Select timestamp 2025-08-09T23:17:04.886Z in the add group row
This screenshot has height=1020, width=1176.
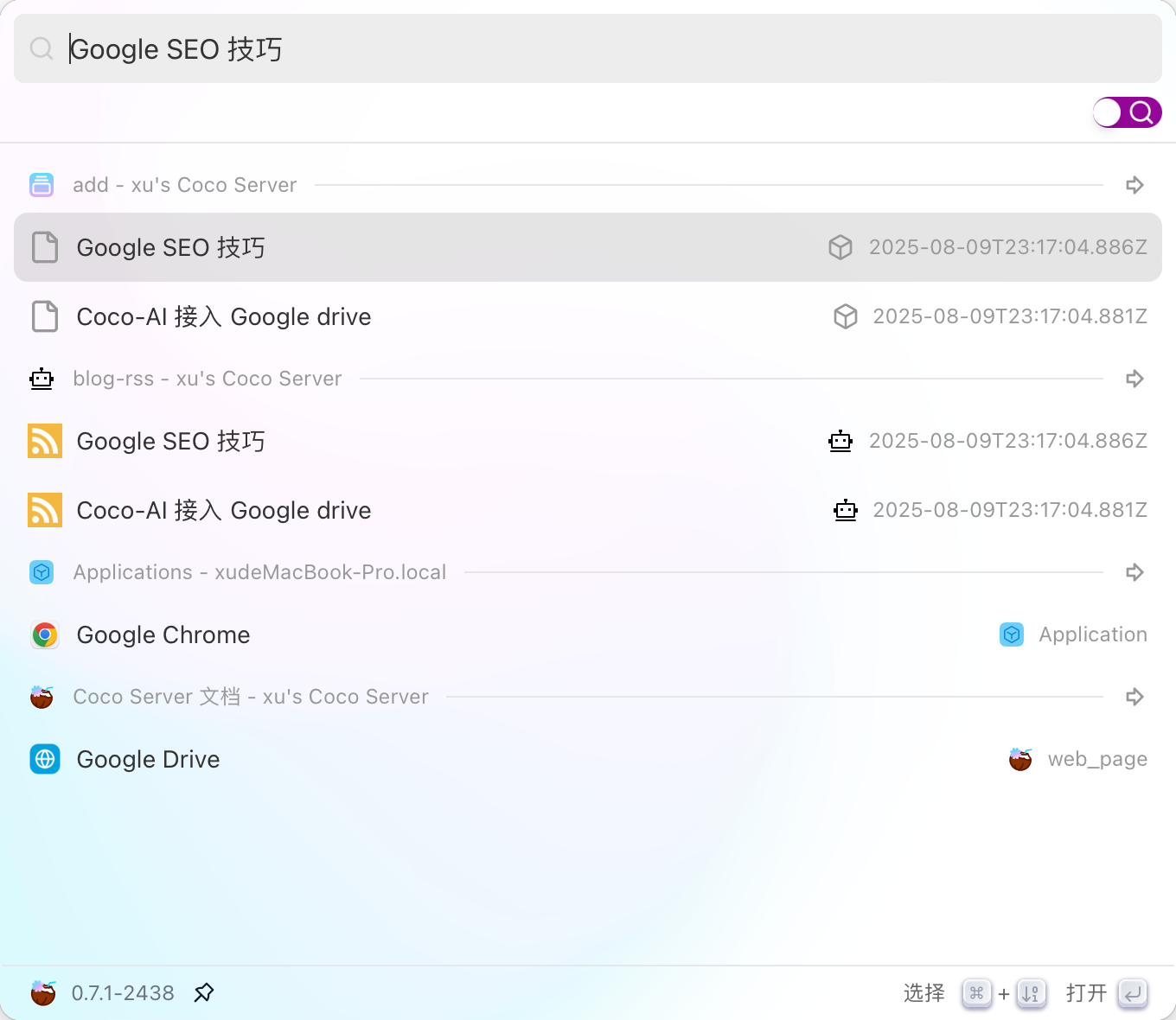click(1007, 247)
